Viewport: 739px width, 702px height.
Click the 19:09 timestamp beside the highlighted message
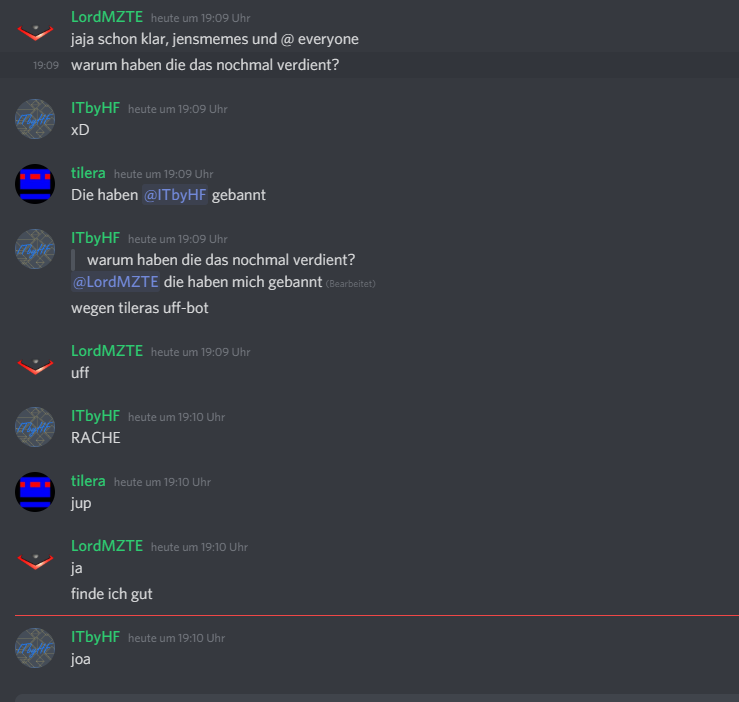[46, 66]
